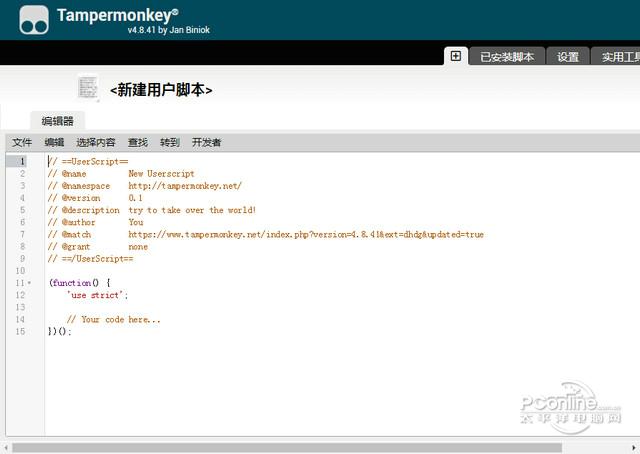Click the '// ==UserScript==' header line
Image resolution: width=640 pixels, height=454 pixels.
coord(88,161)
